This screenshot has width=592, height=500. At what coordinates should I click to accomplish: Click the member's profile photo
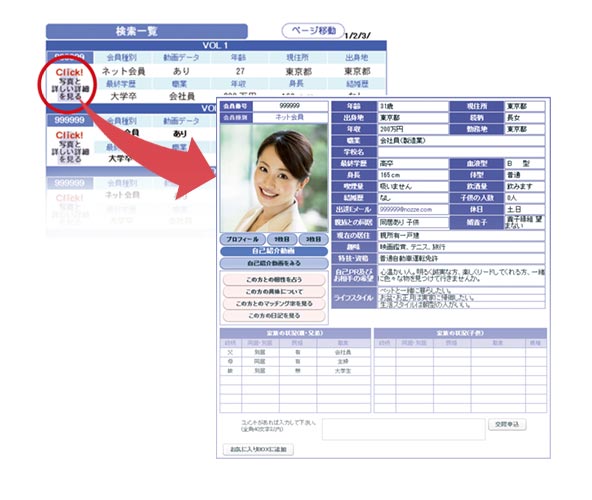[274, 178]
